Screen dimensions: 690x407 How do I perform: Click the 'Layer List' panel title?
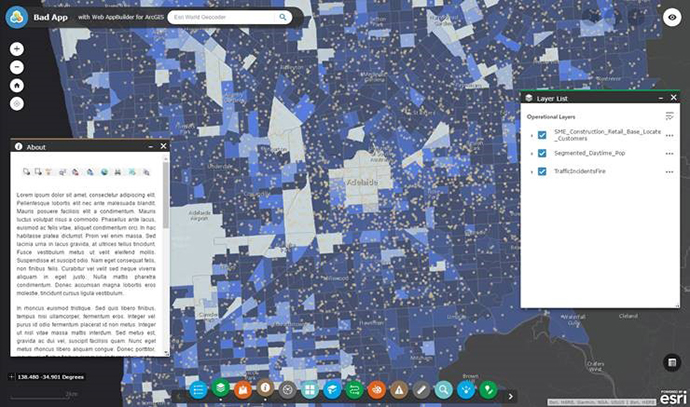pos(552,99)
